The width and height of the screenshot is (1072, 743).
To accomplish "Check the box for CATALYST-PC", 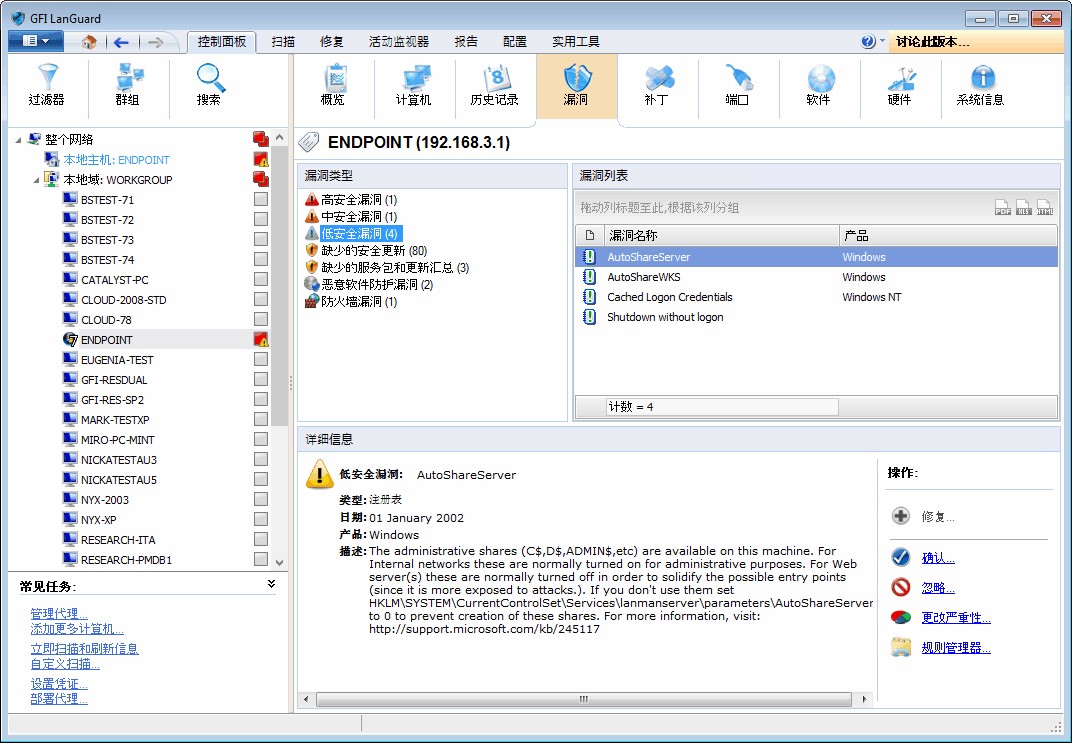I will pos(260,279).
